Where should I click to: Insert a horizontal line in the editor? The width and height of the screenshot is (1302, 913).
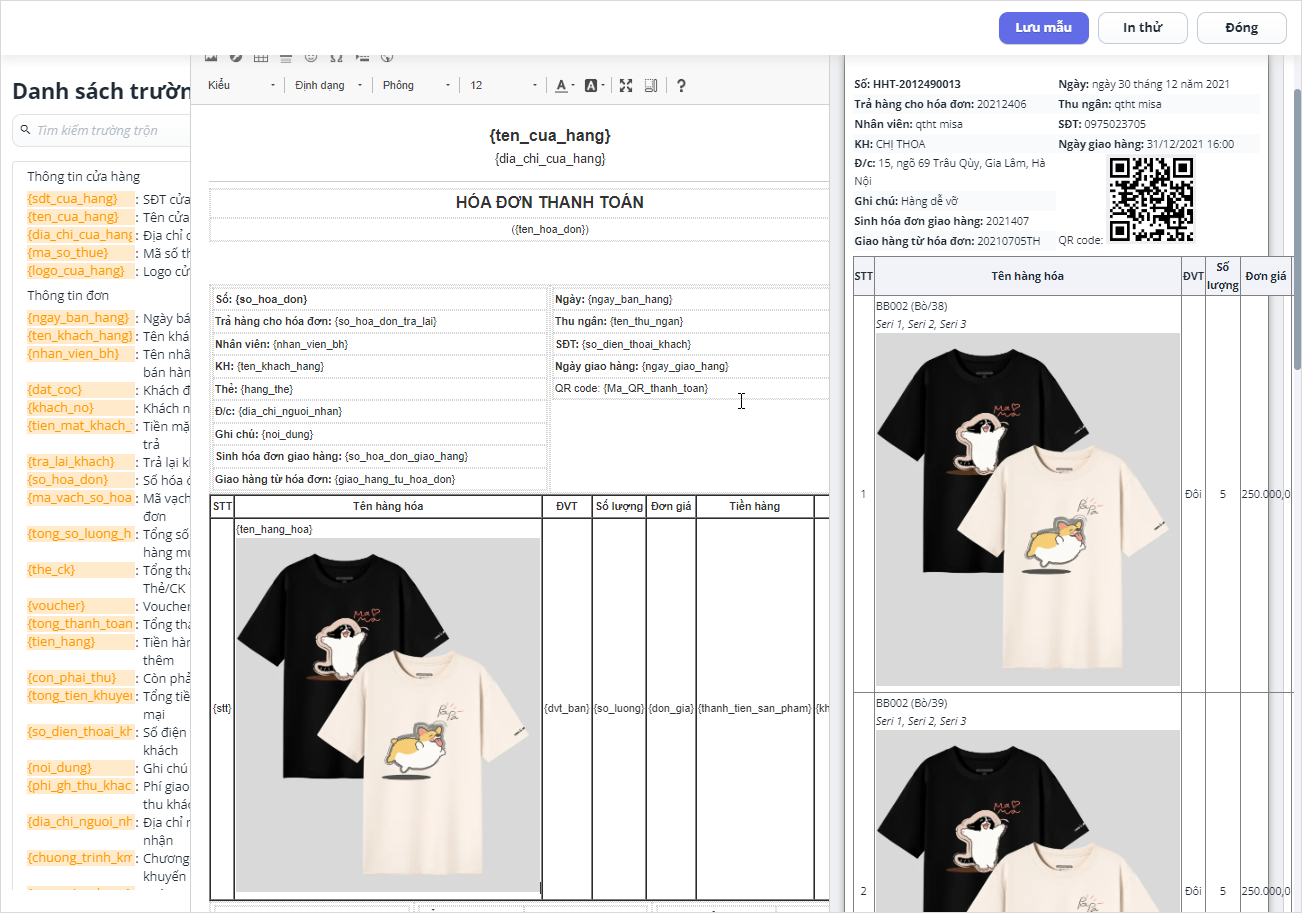(286, 57)
